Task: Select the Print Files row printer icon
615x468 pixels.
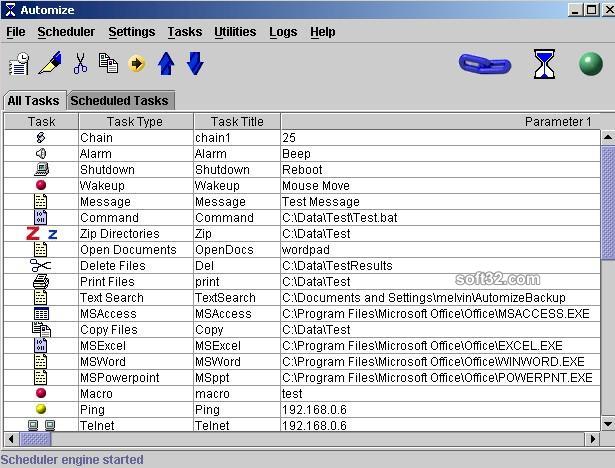Action: [x=41, y=281]
